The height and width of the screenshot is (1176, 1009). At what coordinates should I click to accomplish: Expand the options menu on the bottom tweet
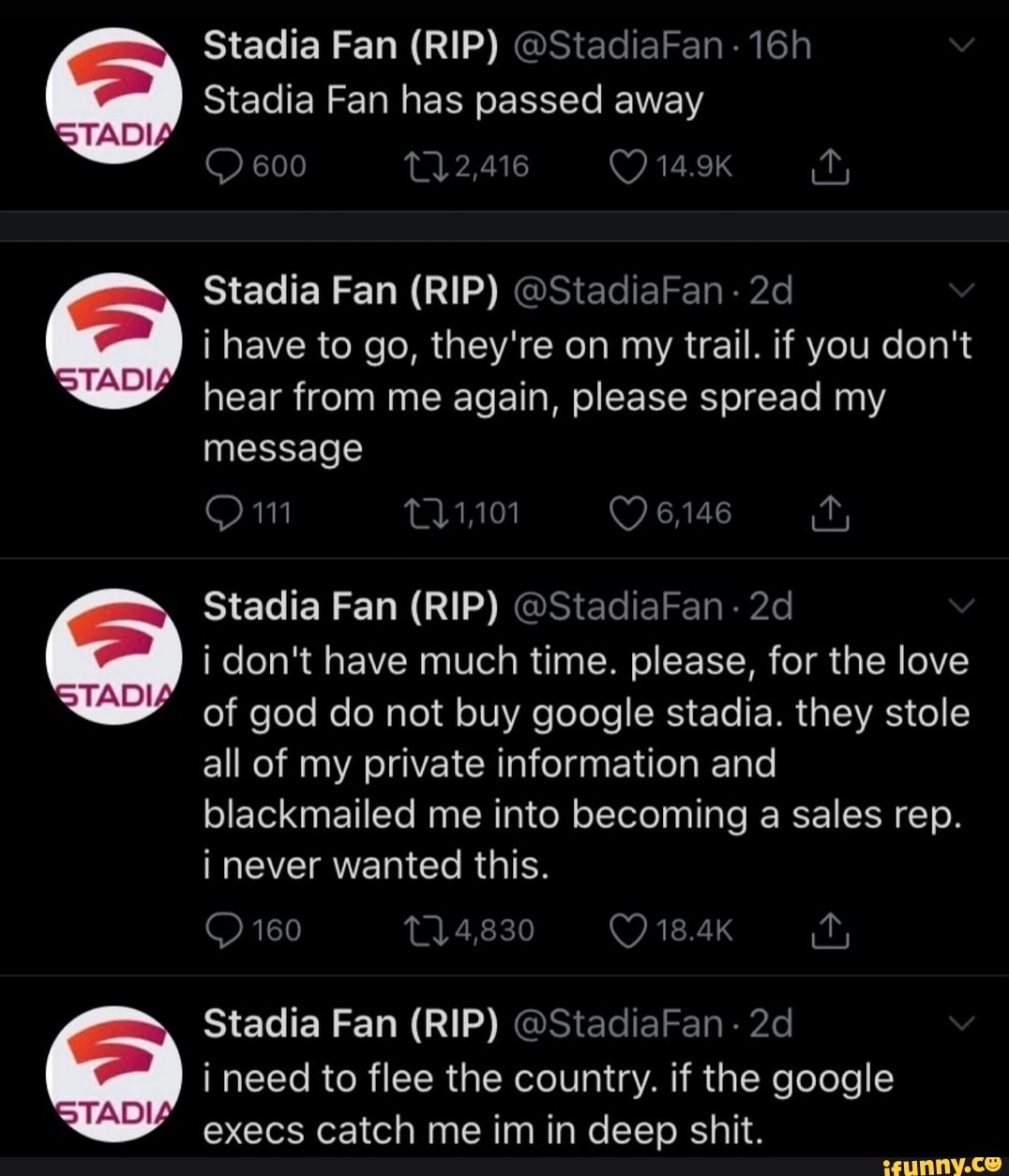pyautogui.click(x=960, y=1023)
